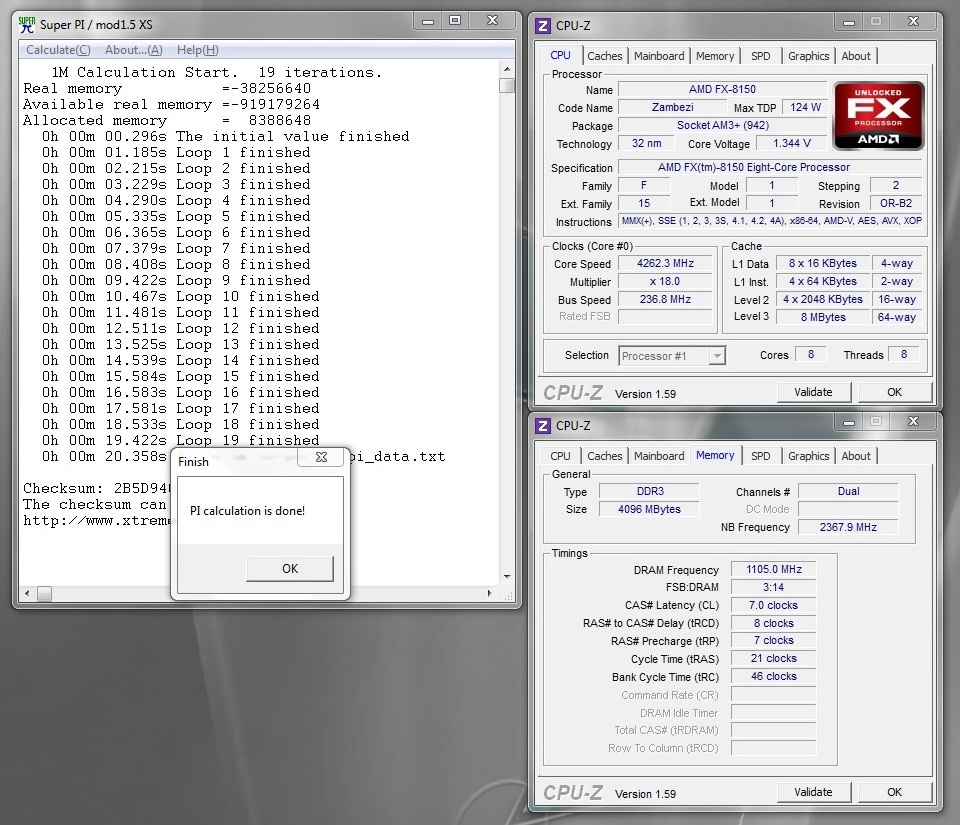Click the Super PI horizontal scrollbar right arrow

(x=489, y=593)
